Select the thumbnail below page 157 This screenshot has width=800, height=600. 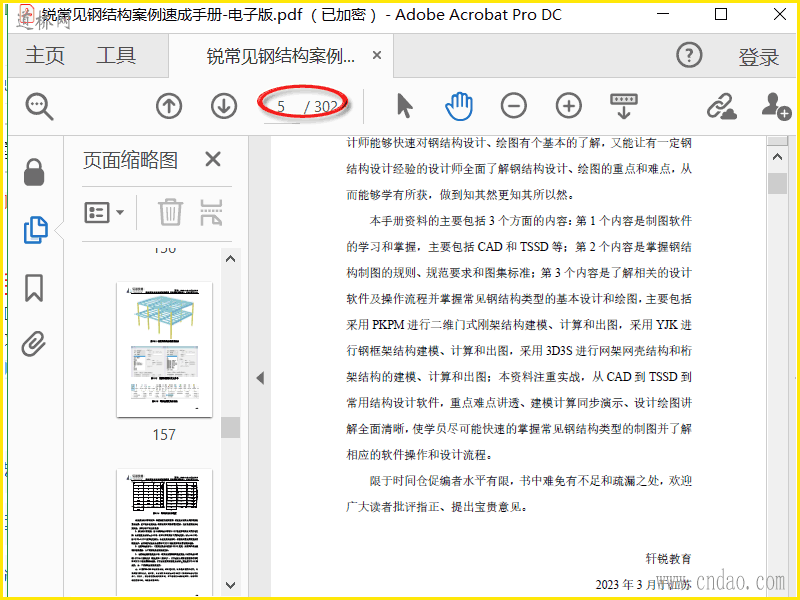(164, 532)
